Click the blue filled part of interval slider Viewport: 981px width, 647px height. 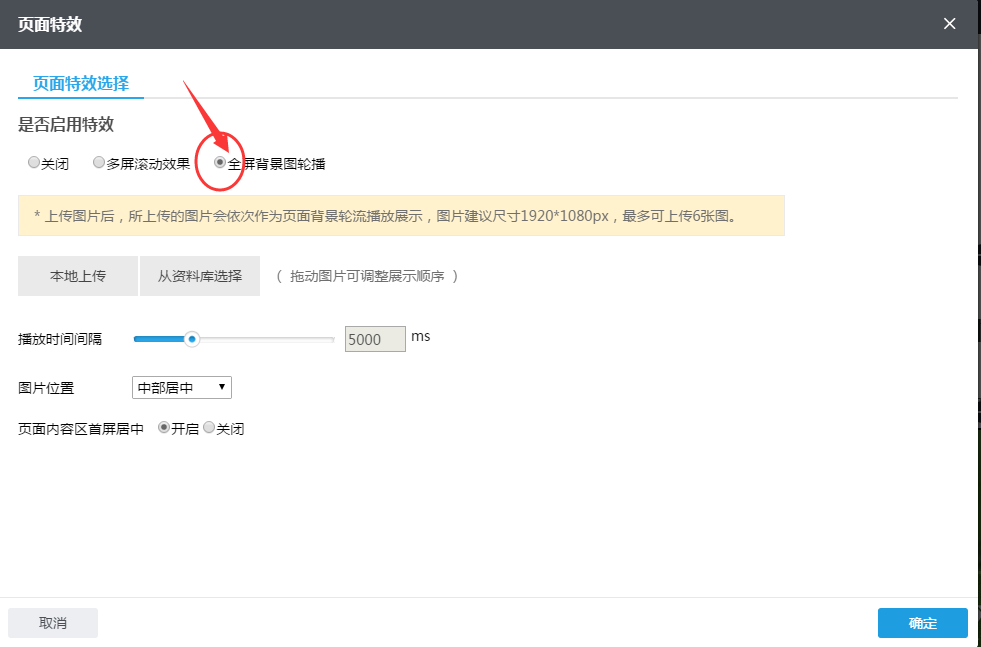(158, 339)
